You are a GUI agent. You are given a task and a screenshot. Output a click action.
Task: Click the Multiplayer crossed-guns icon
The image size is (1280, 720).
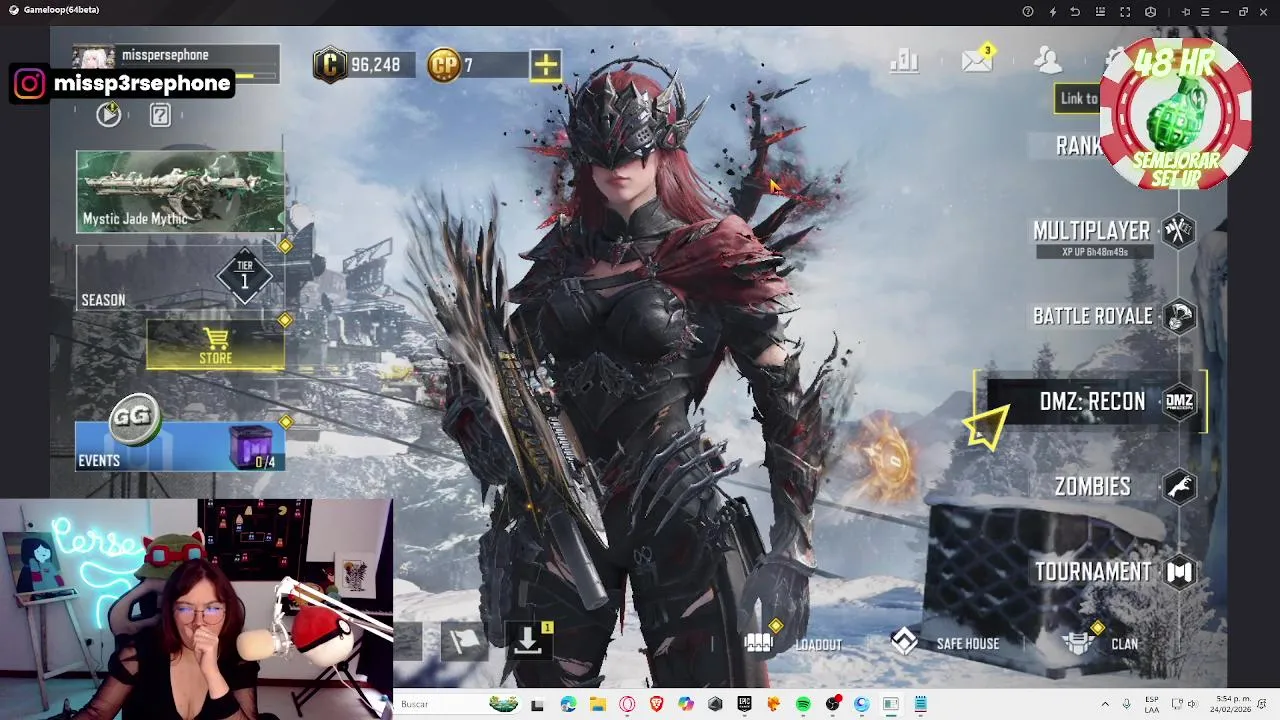pos(1180,231)
